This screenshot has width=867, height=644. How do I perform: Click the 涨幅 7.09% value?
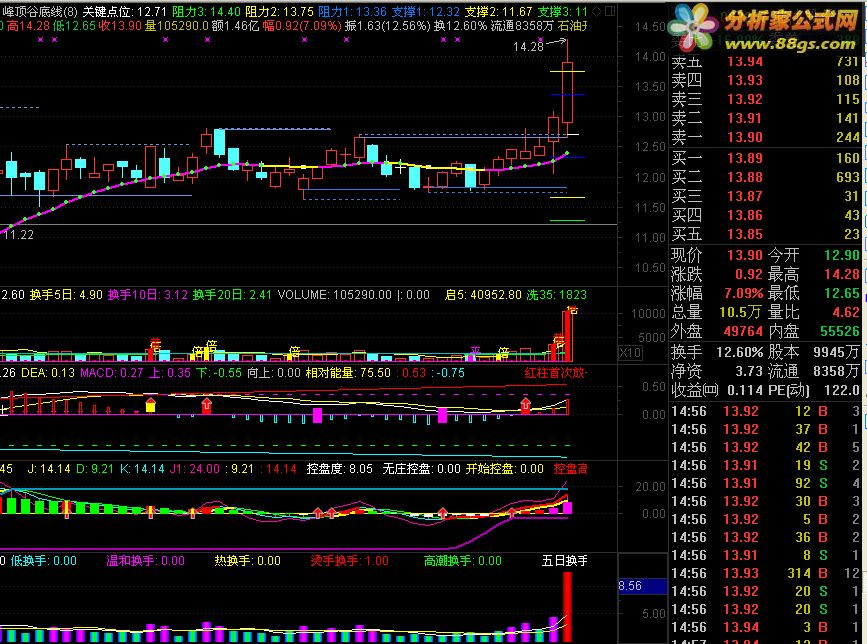[x=744, y=293]
